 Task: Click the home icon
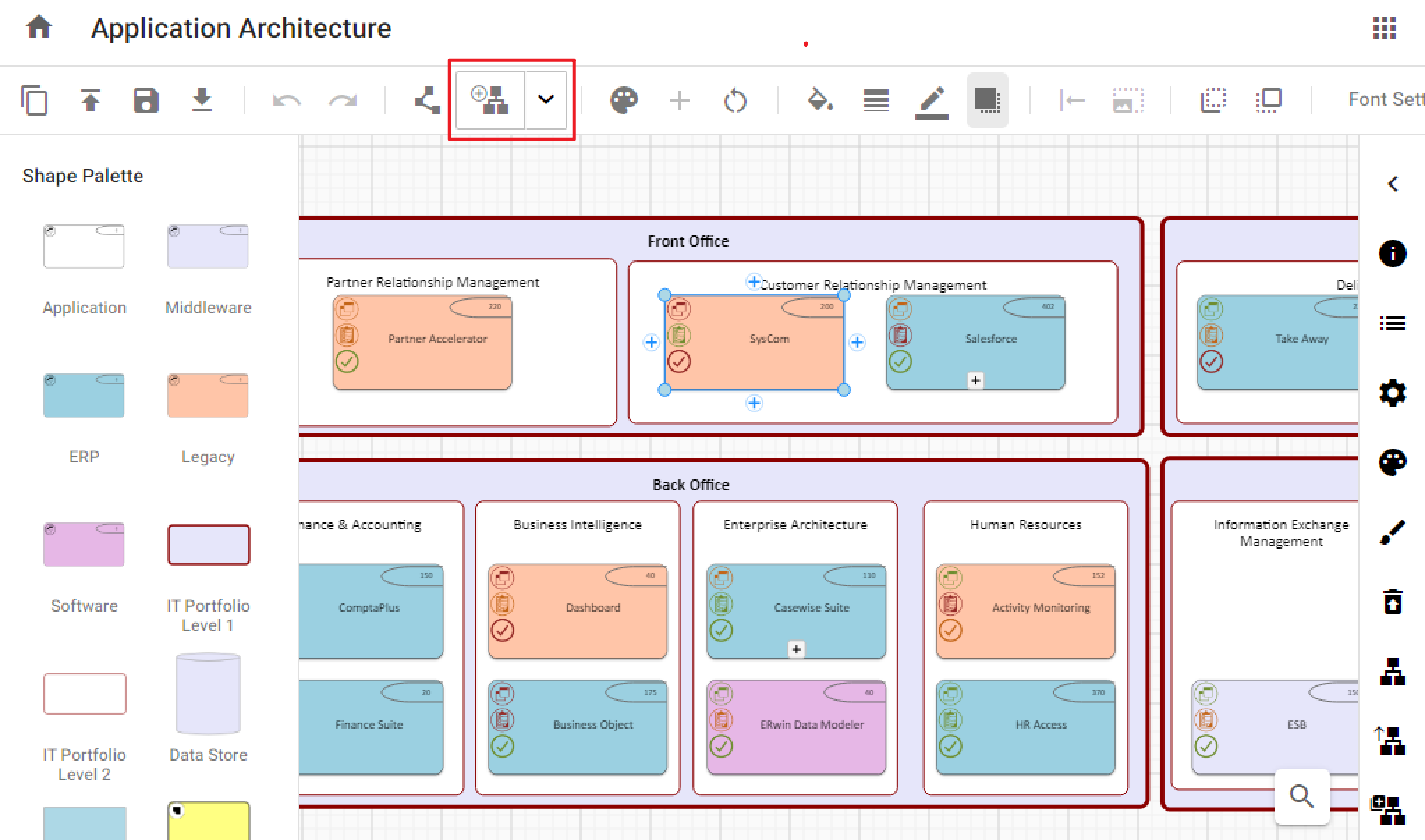click(39, 28)
